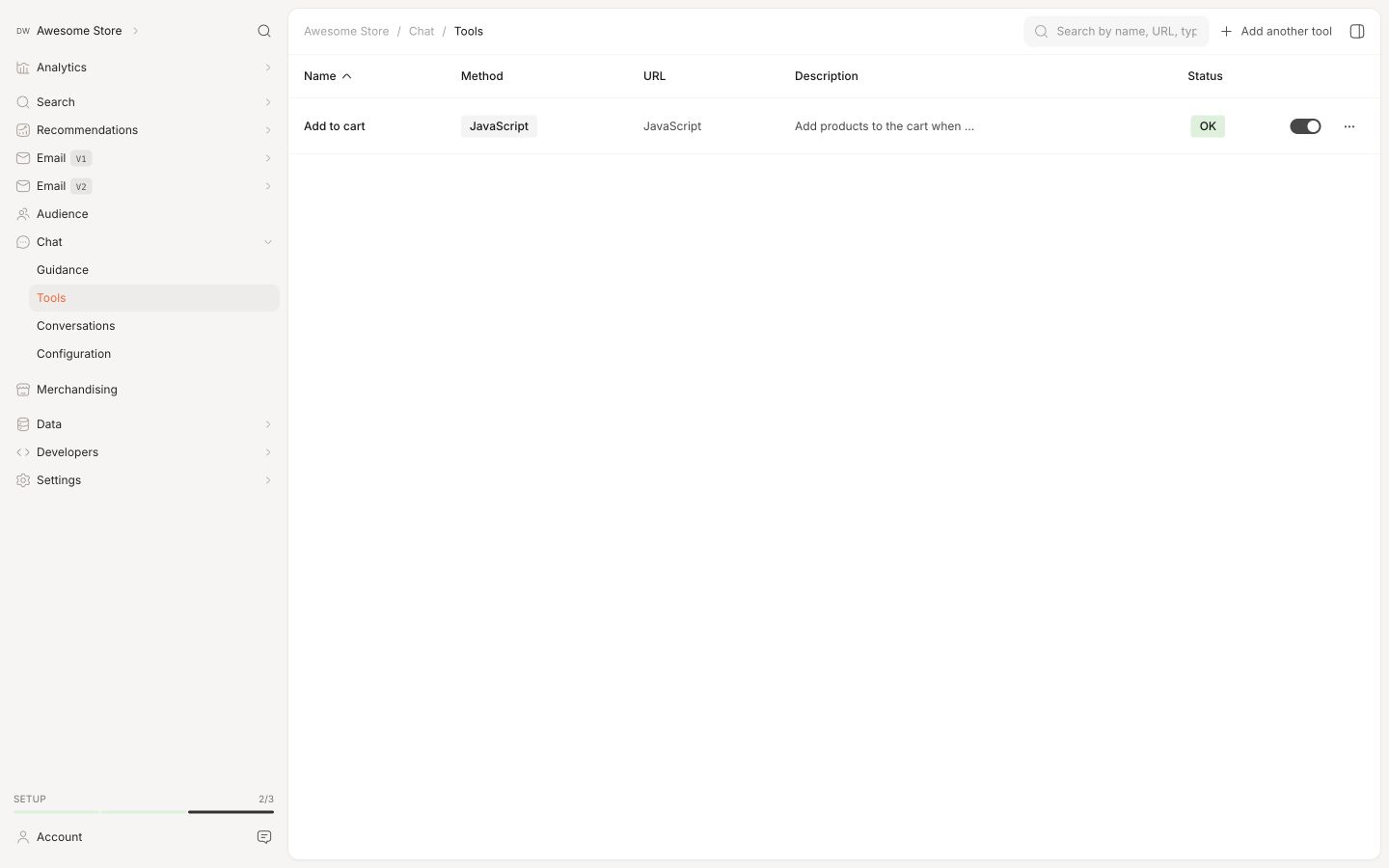
Task: Click the JavaScript method badge
Action: (499, 126)
